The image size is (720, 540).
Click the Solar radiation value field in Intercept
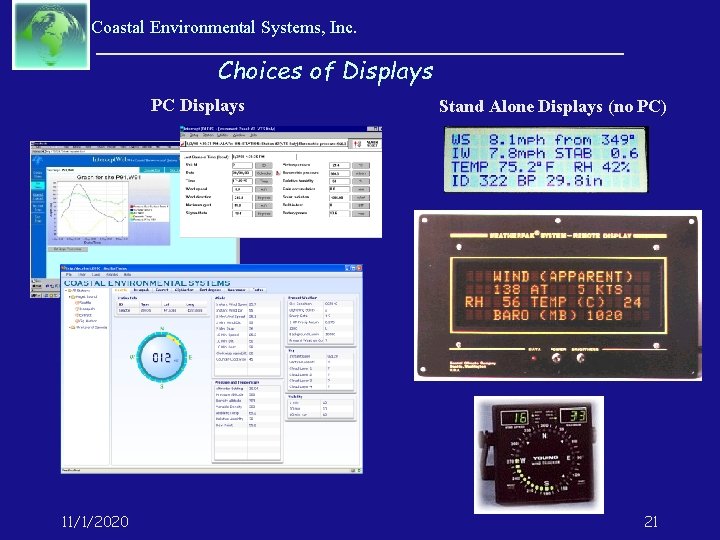tap(339, 197)
